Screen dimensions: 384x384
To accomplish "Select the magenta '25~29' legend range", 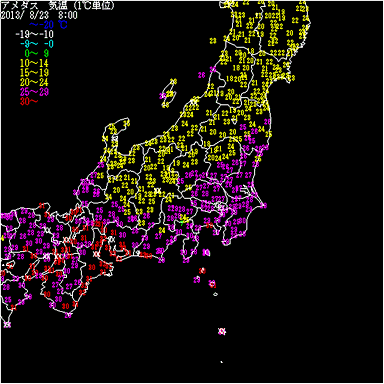I will point(34,92).
